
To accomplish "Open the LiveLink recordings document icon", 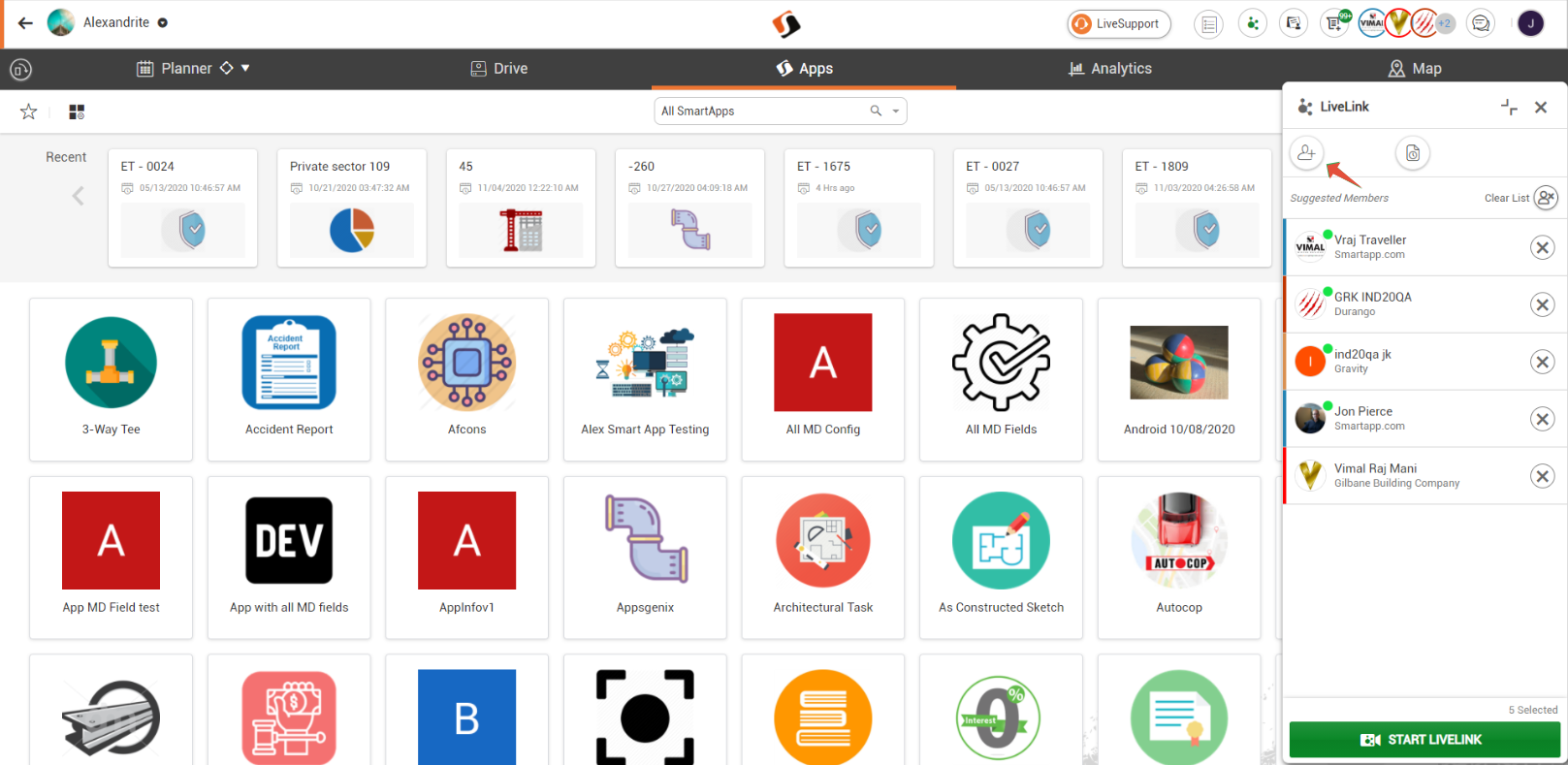I will click(1413, 152).
